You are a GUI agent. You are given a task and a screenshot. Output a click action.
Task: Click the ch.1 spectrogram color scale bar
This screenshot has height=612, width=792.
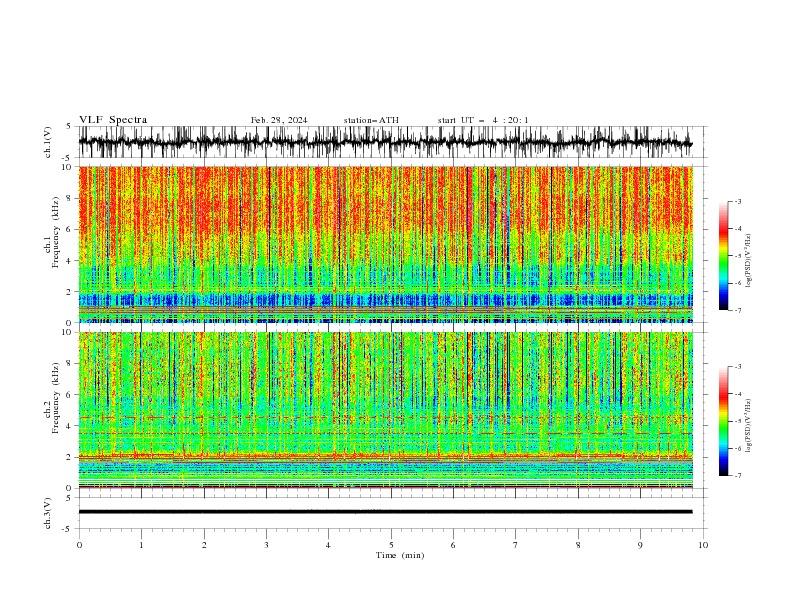(x=723, y=256)
